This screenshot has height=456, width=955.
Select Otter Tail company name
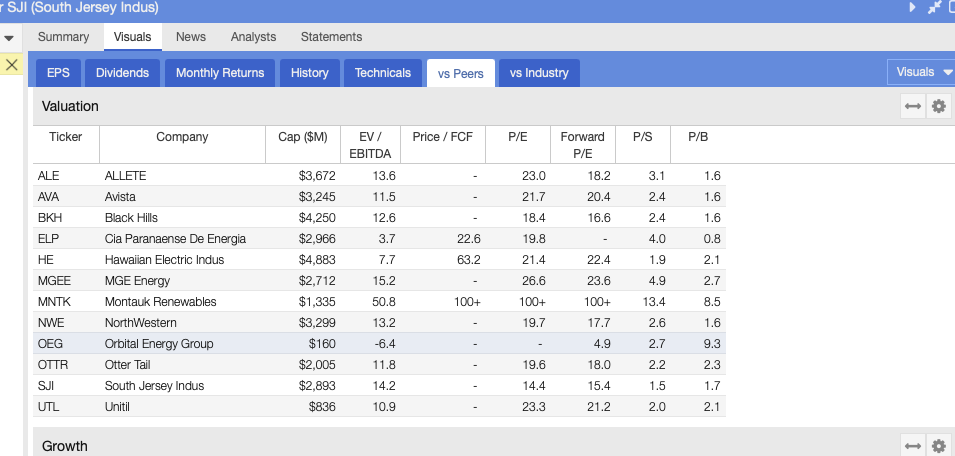click(x=127, y=365)
